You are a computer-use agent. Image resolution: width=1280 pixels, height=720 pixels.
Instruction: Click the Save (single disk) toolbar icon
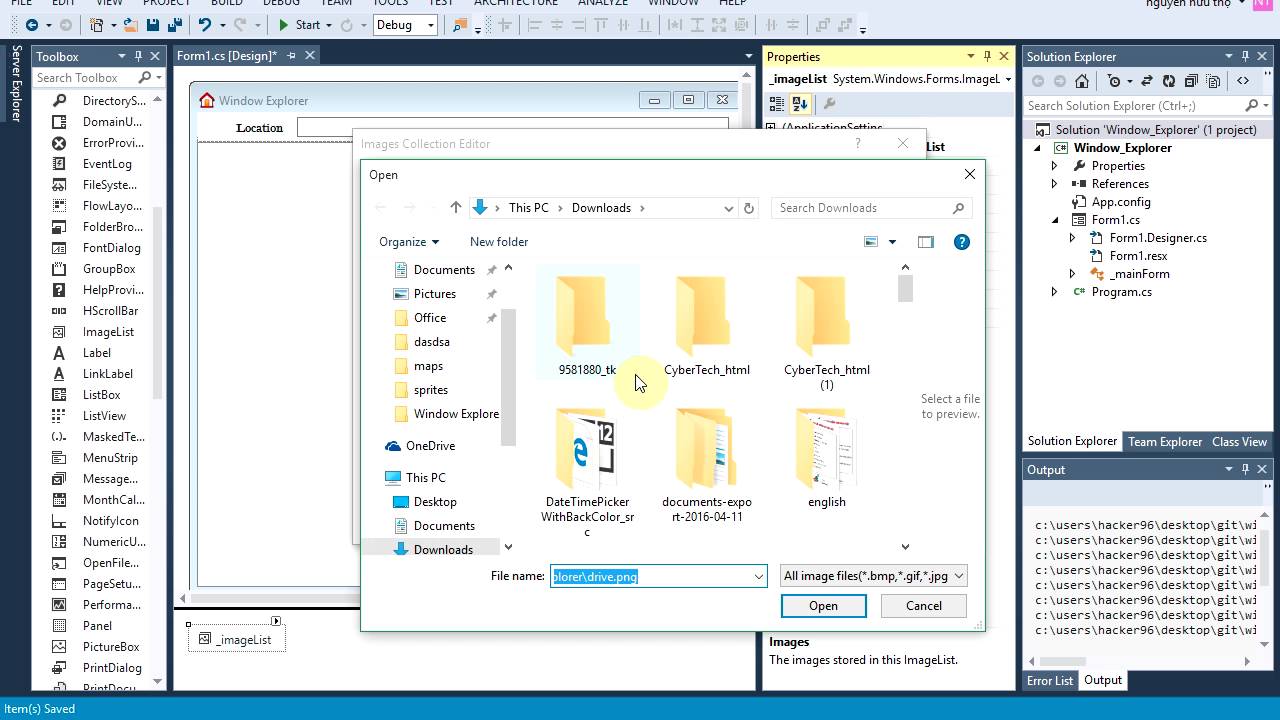[x=152, y=25]
